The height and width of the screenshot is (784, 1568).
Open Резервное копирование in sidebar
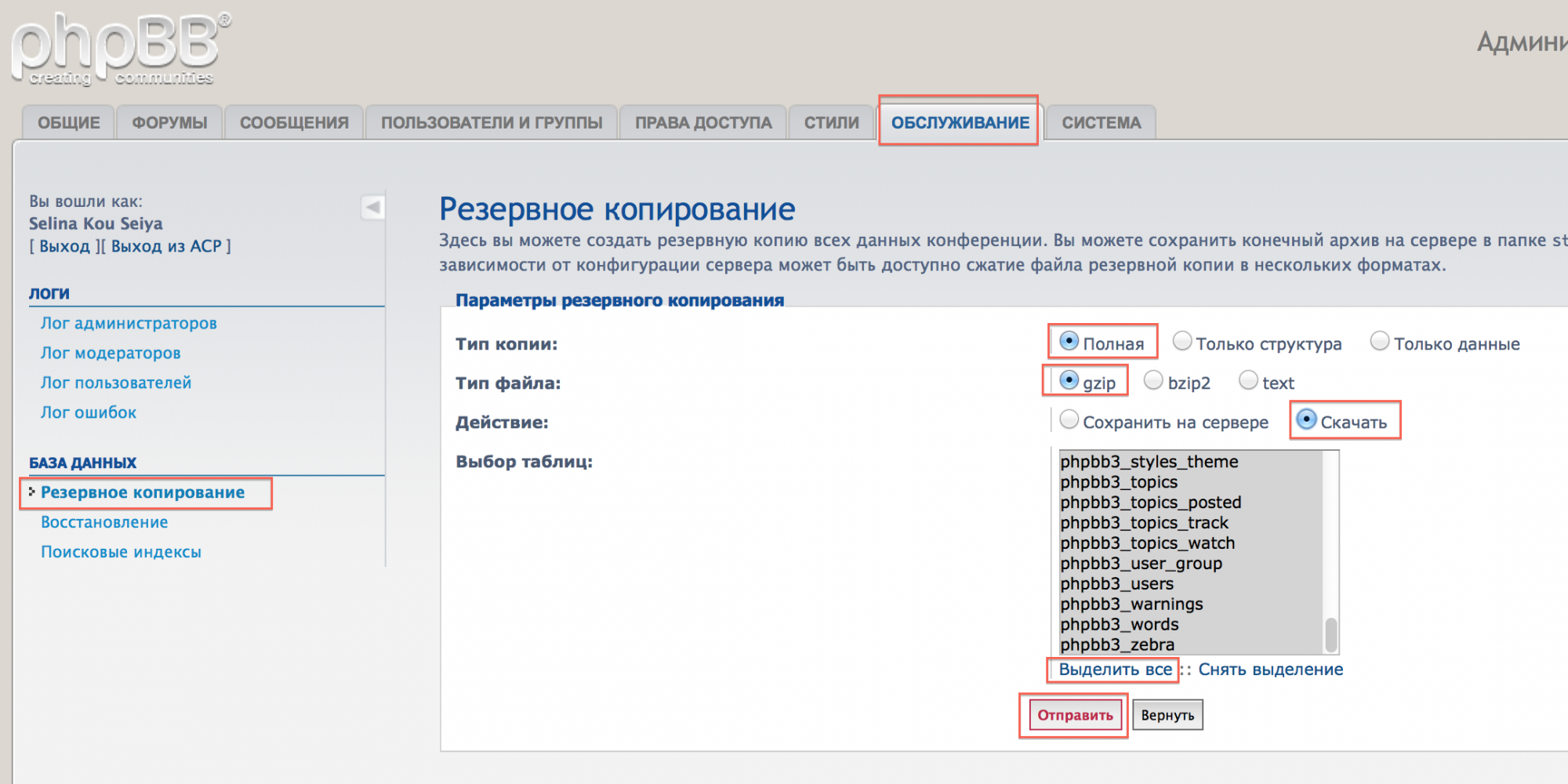tap(143, 492)
